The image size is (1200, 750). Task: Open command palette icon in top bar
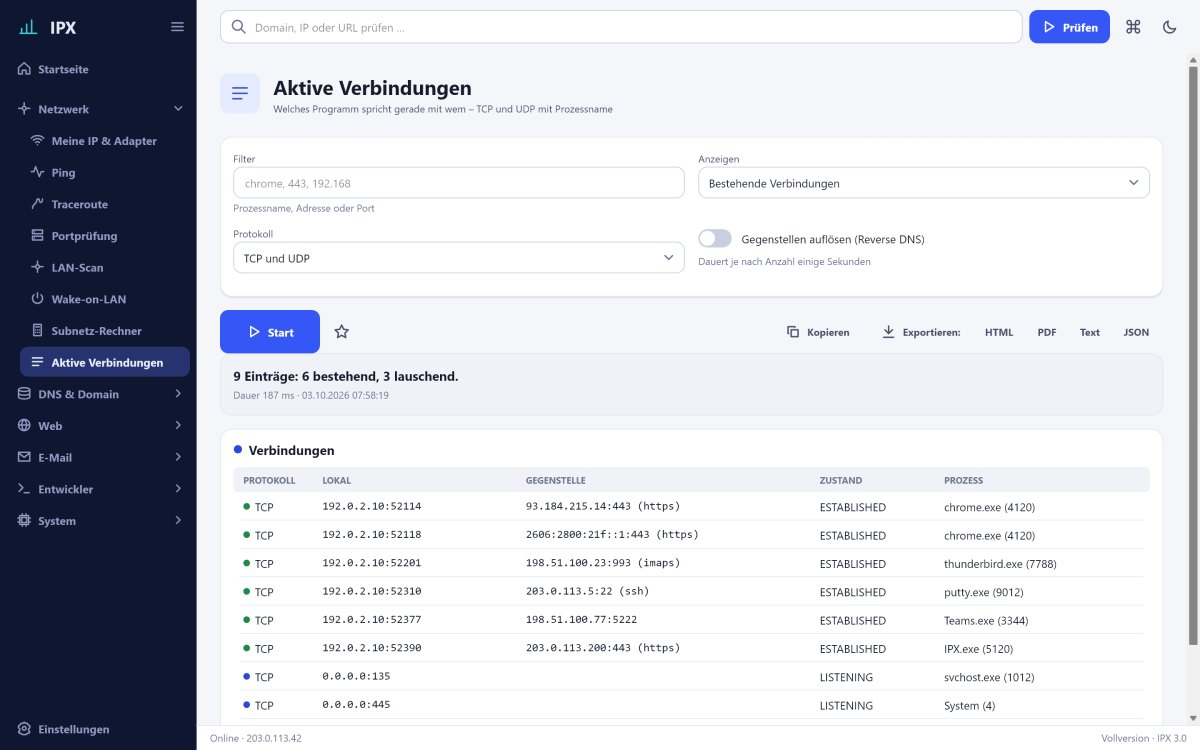coord(1133,27)
